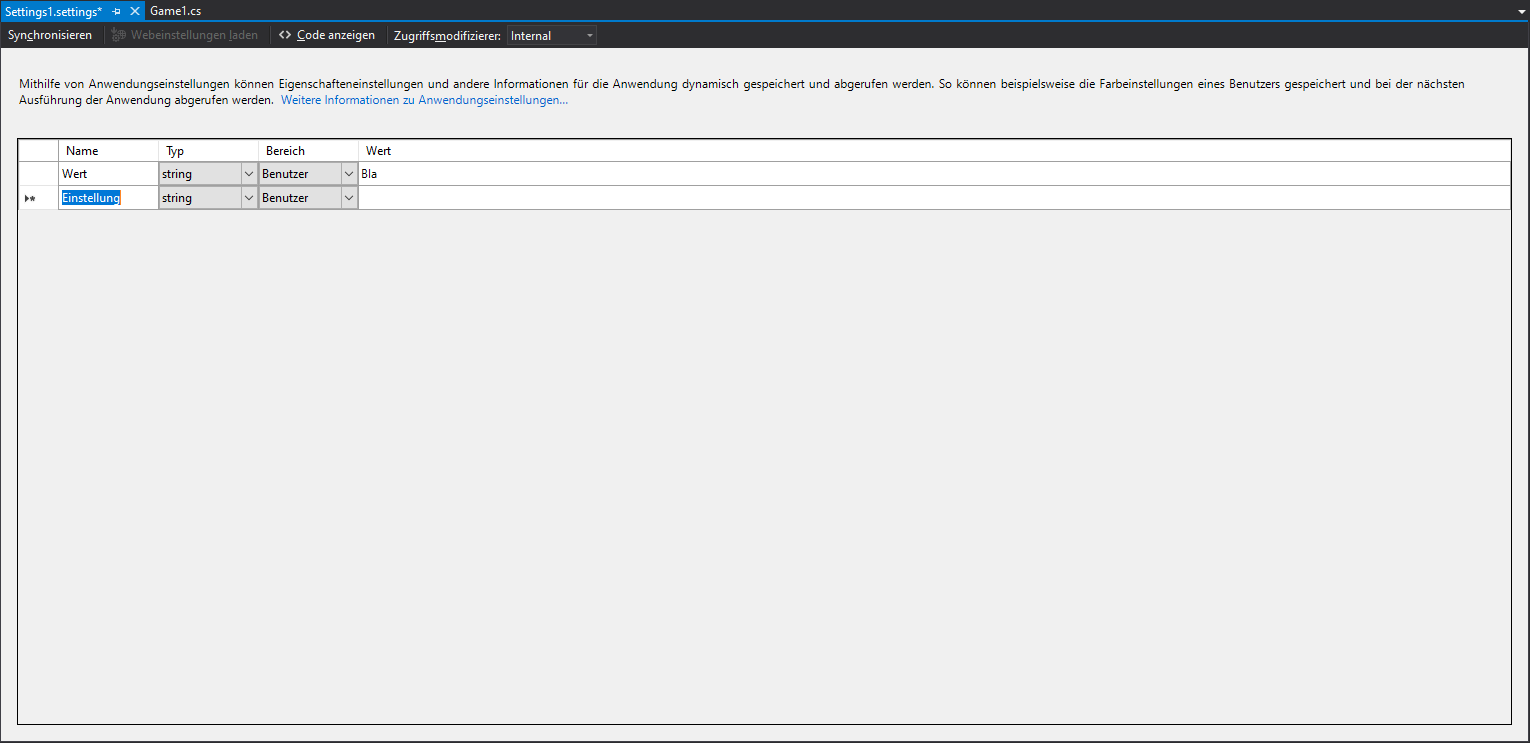Screen dimensions: 1530x743
Task: Open the document tab overflow list arrow
Action: click(1520, 10)
